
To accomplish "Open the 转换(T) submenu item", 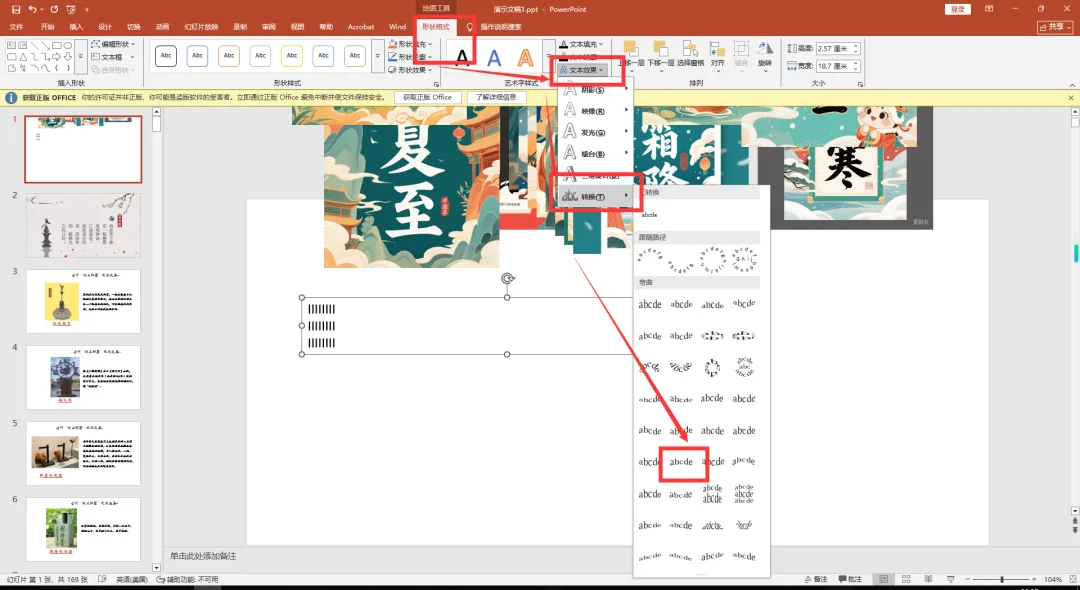I will 596,197.
